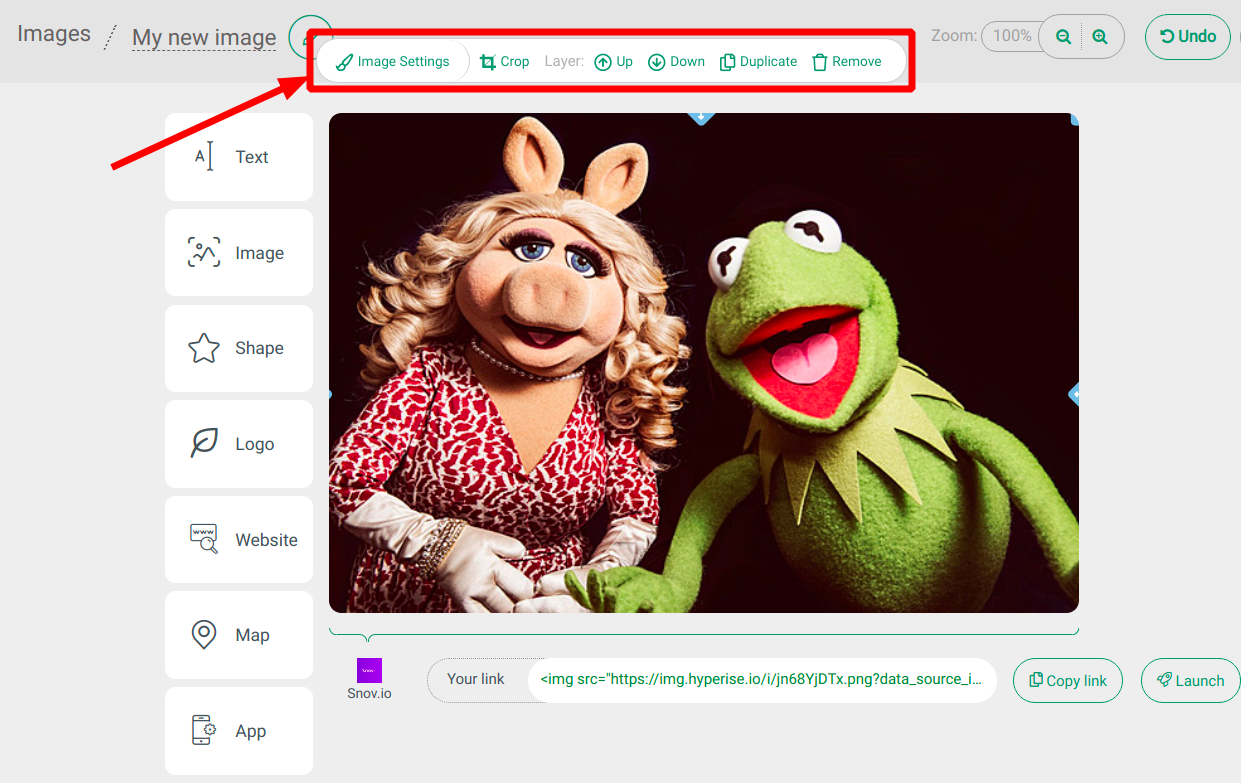Select the Crop tool
The image size is (1241, 783).
505,62
